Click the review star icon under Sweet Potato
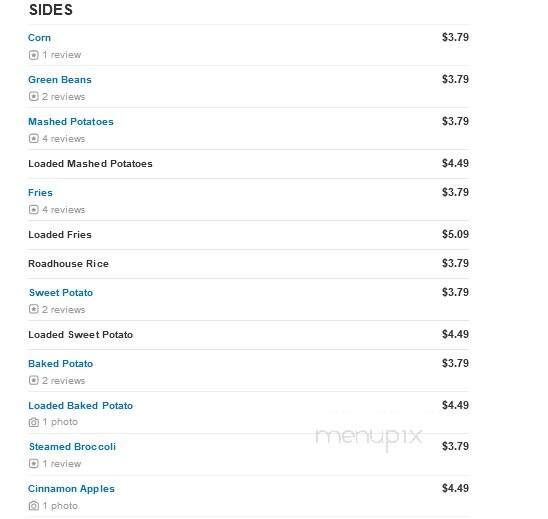 [34, 309]
